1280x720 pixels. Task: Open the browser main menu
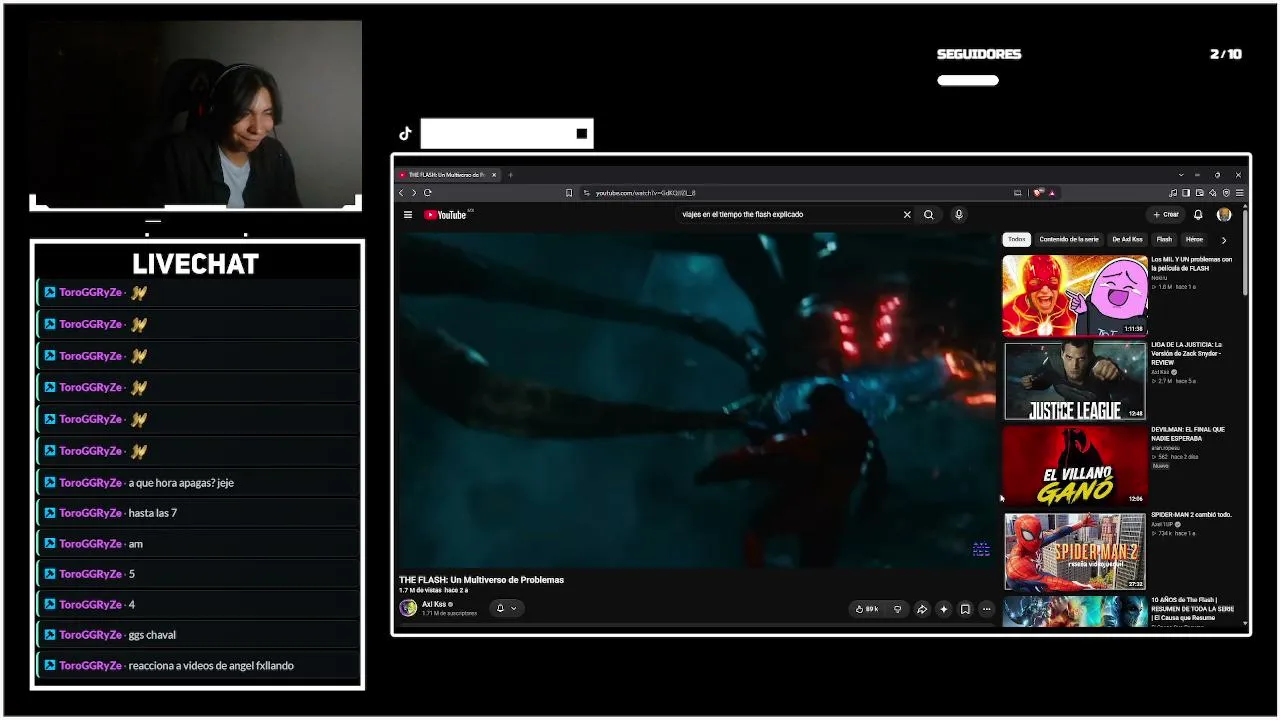coord(1240,193)
